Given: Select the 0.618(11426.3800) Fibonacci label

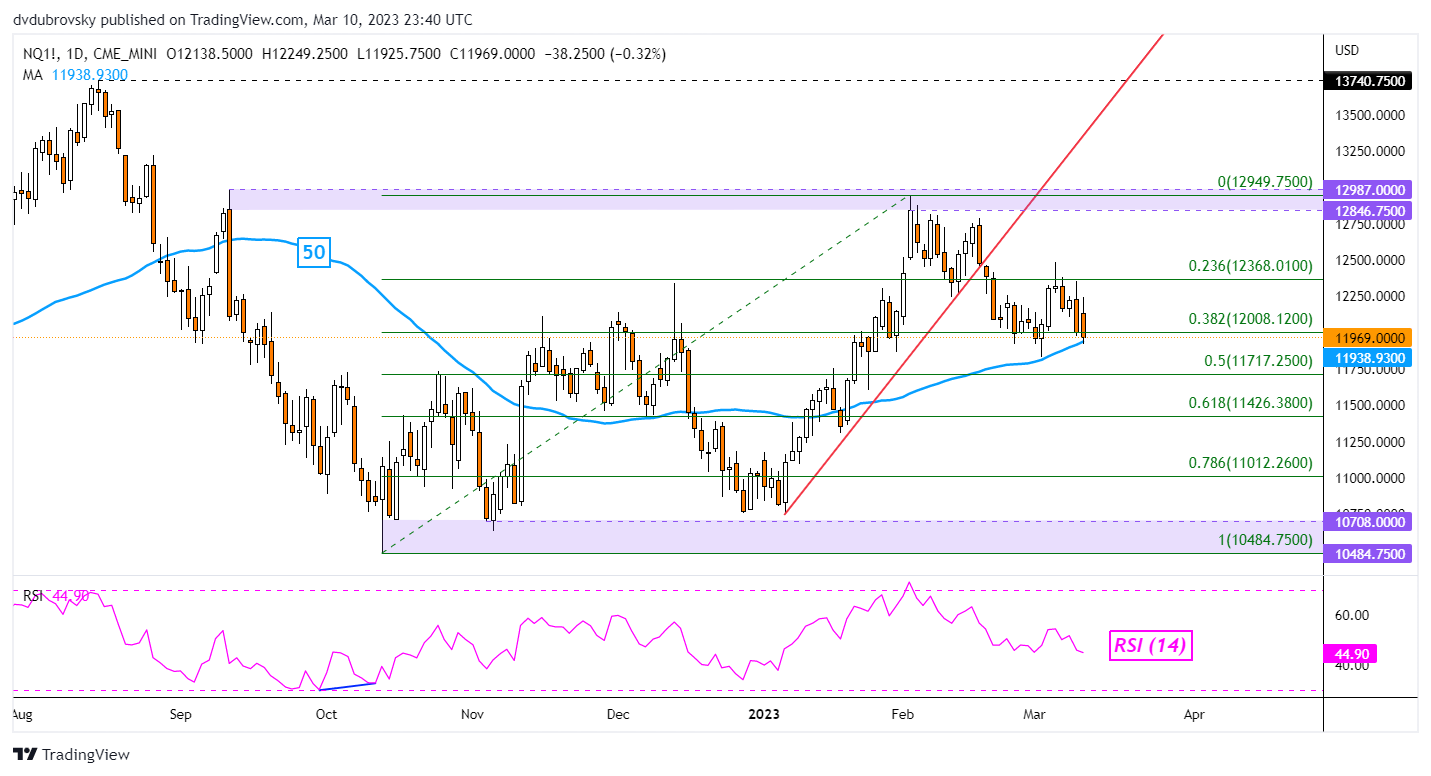Looking at the screenshot, I should pos(1249,403).
